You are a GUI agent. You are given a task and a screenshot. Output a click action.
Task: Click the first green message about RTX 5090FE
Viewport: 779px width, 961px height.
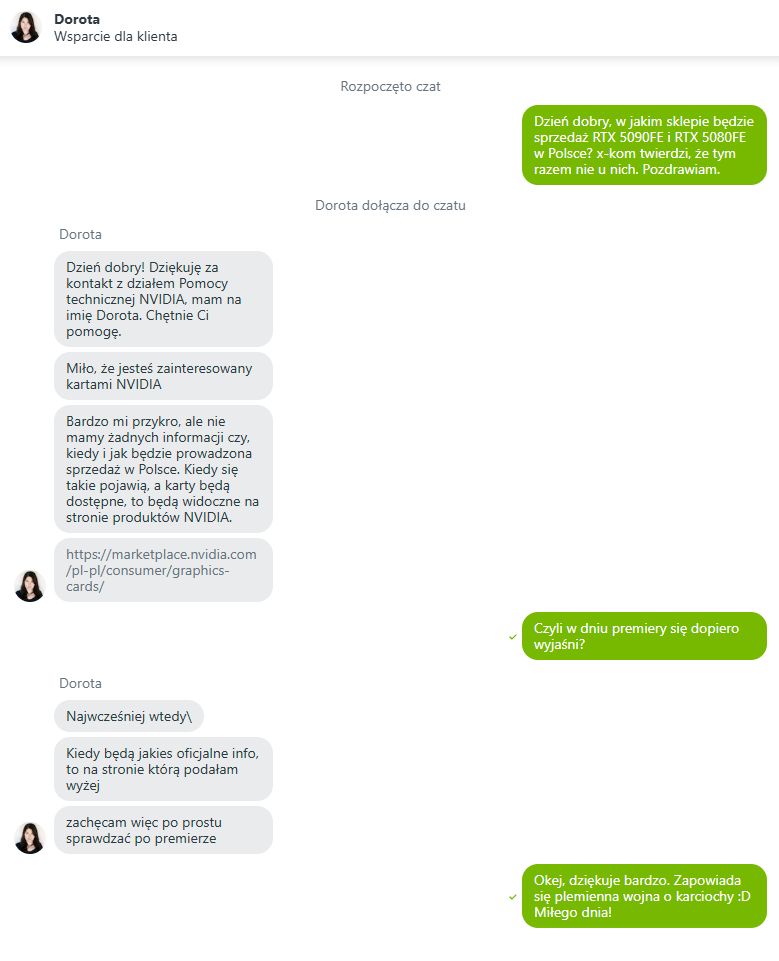coord(644,145)
